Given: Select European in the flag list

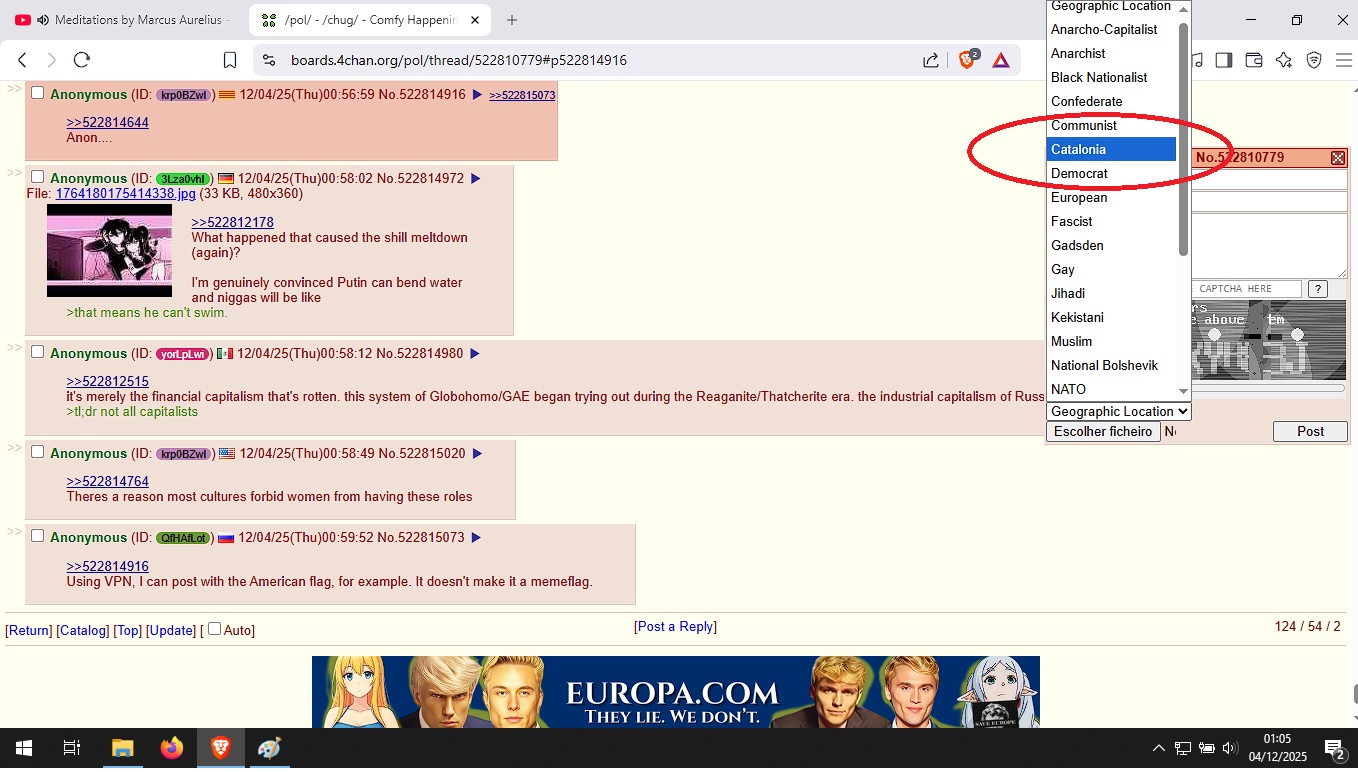Looking at the screenshot, I should click(x=1111, y=197).
